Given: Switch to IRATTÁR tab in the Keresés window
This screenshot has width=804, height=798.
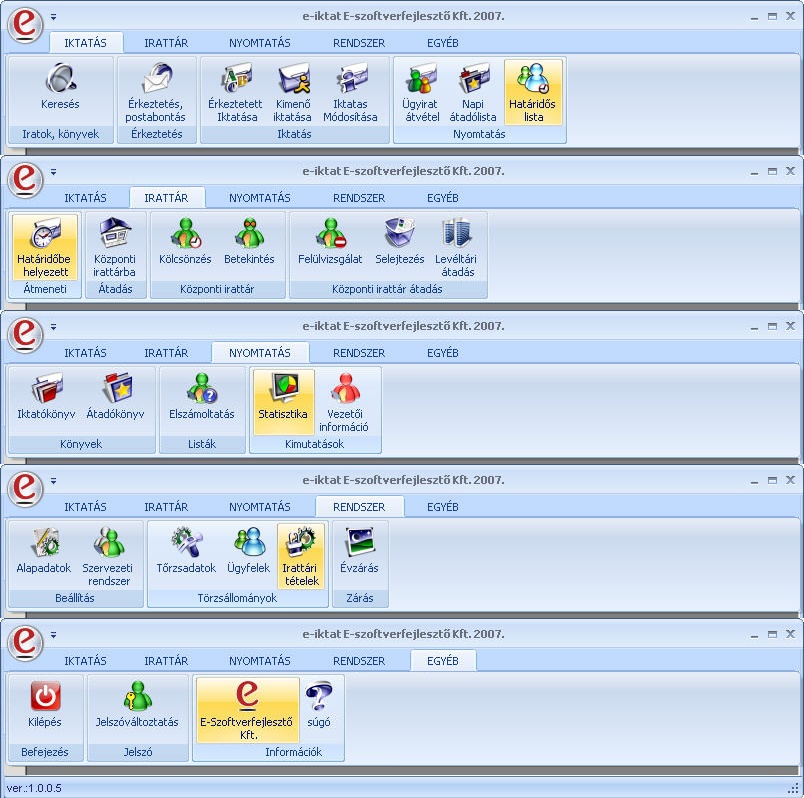Looking at the screenshot, I should pyautogui.click(x=166, y=43).
